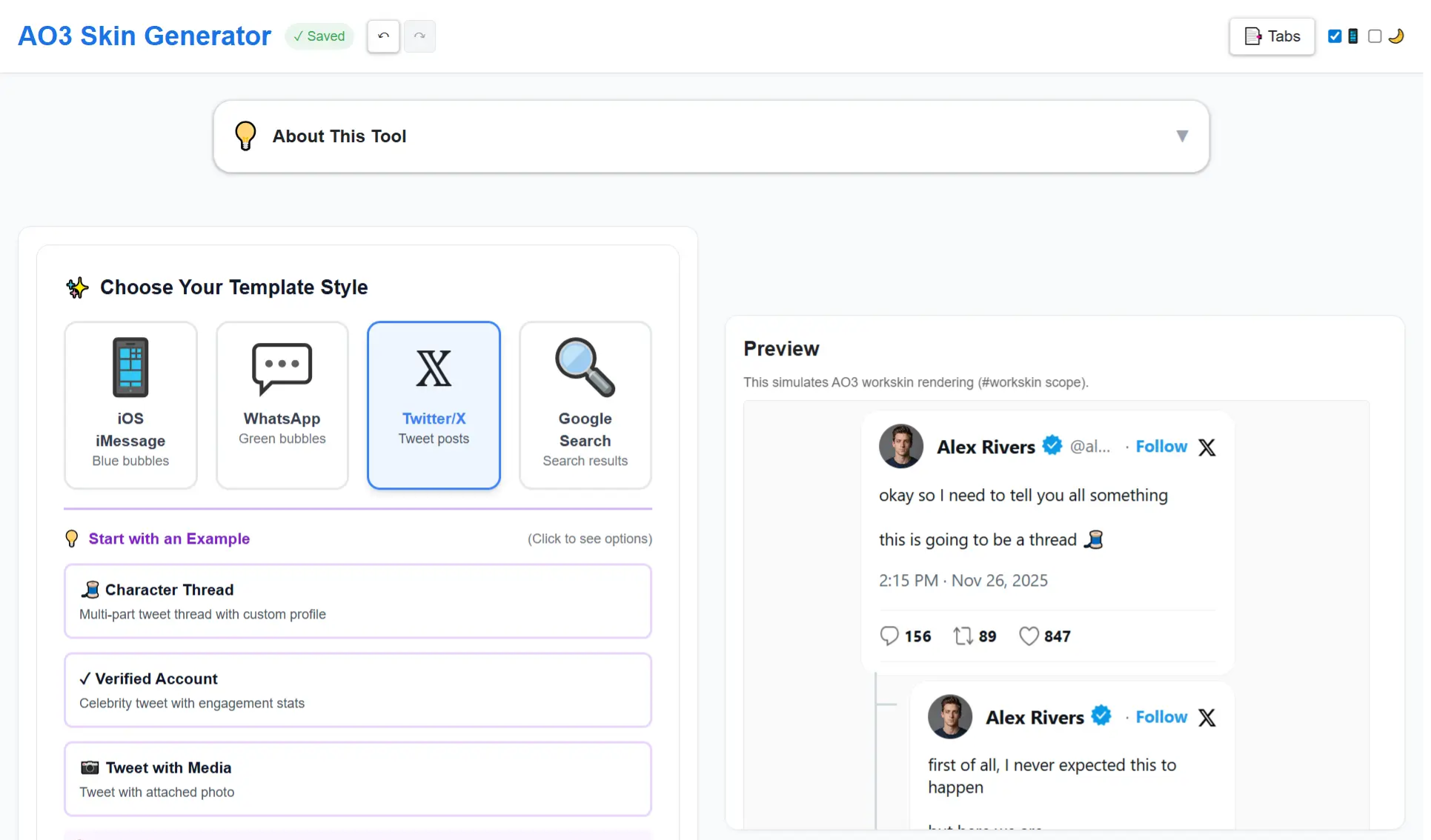Collapse Start with an Example section
Image resolution: width=1431 pixels, height=840 pixels.
click(x=169, y=539)
